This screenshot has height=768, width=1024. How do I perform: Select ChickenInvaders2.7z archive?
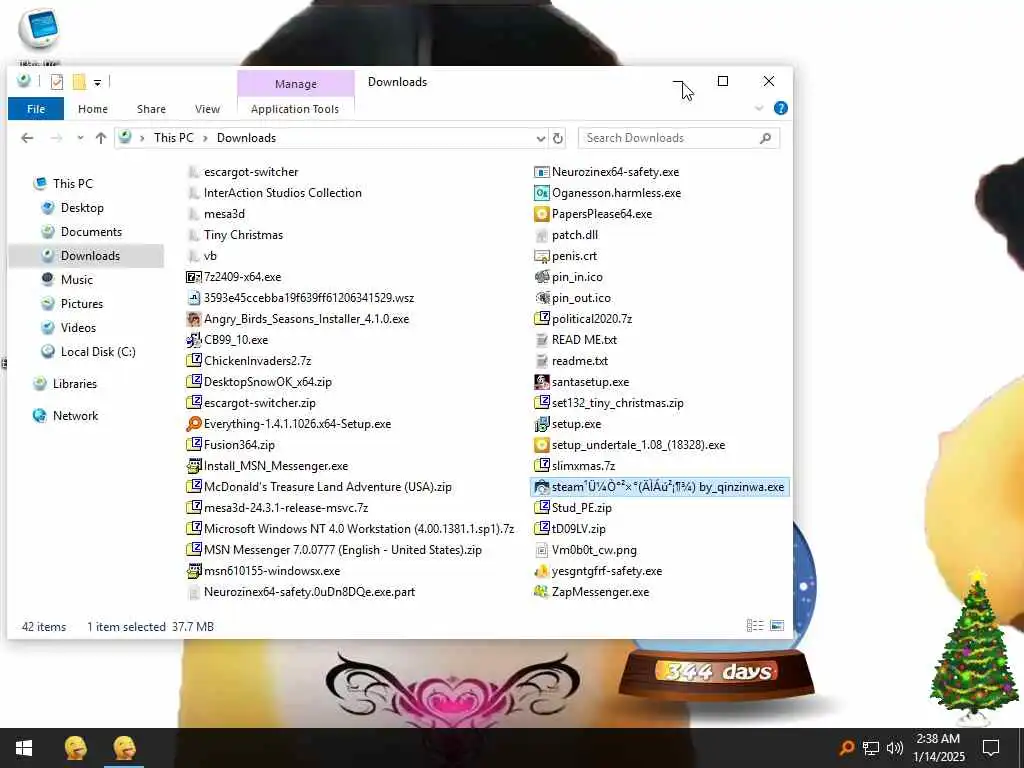257,360
